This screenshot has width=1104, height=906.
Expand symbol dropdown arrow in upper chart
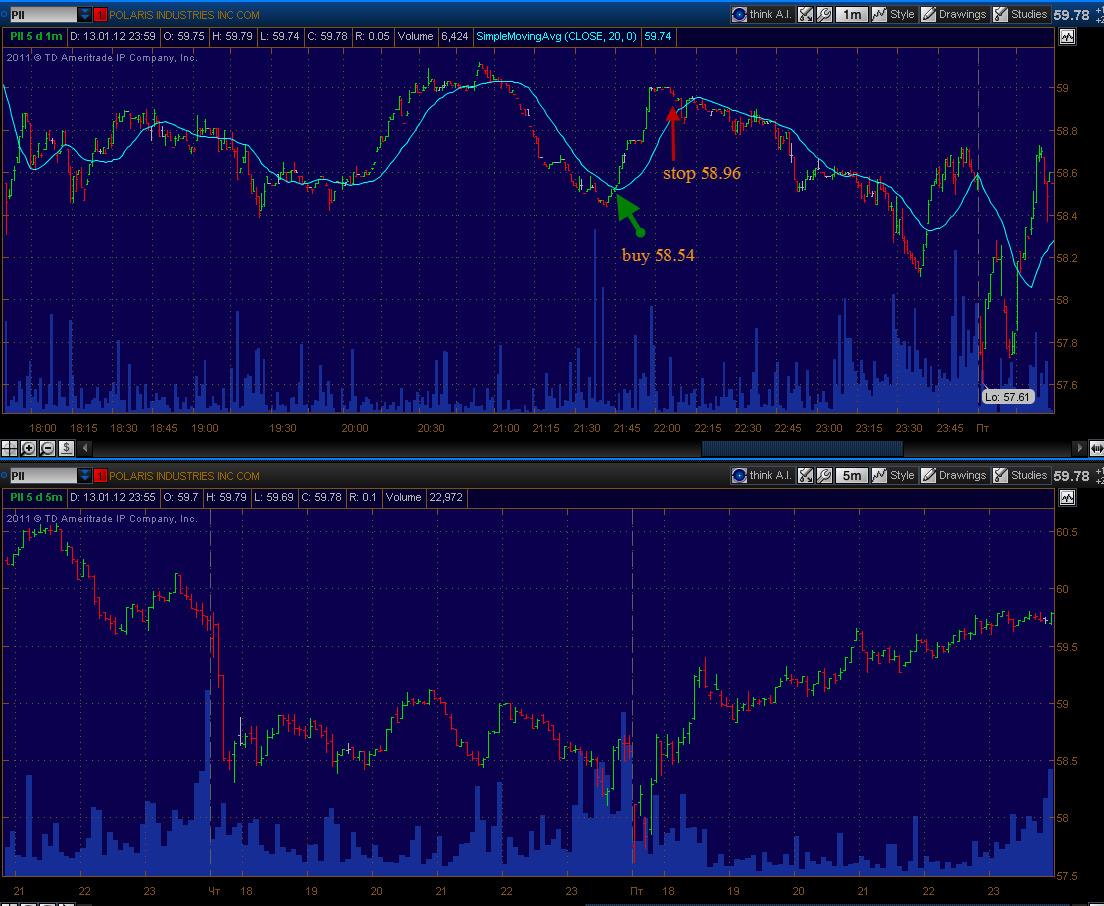click(84, 14)
